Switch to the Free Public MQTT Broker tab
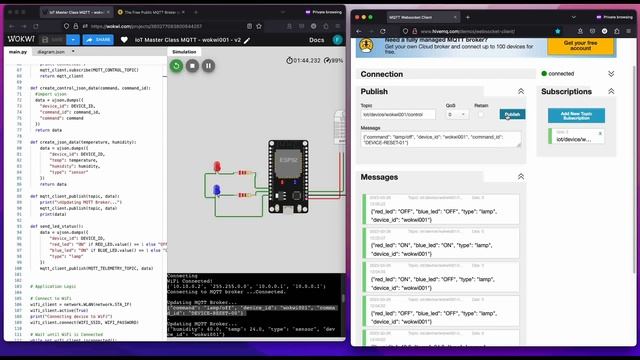This screenshot has height=360, width=640. coord(151,12)
